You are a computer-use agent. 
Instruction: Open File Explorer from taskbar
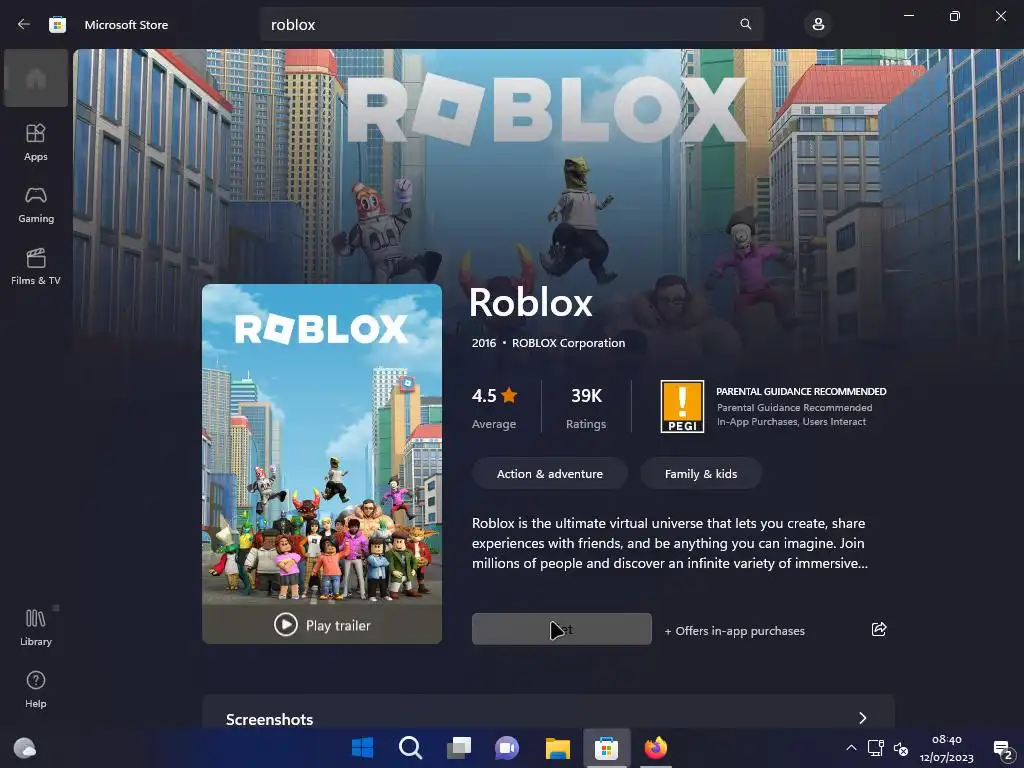tap(558, 748)
